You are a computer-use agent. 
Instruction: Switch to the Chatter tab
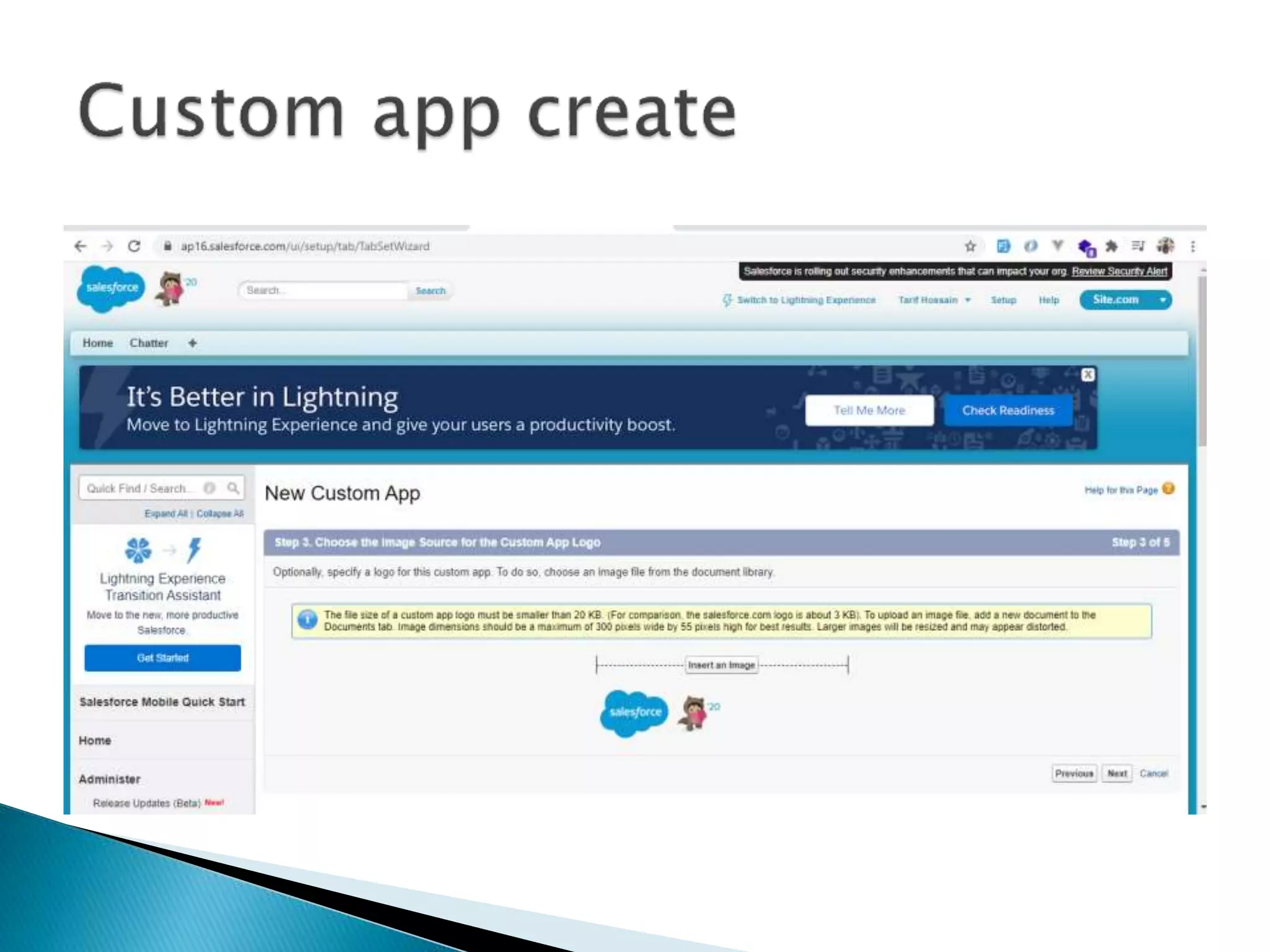(x=149, y=343)
